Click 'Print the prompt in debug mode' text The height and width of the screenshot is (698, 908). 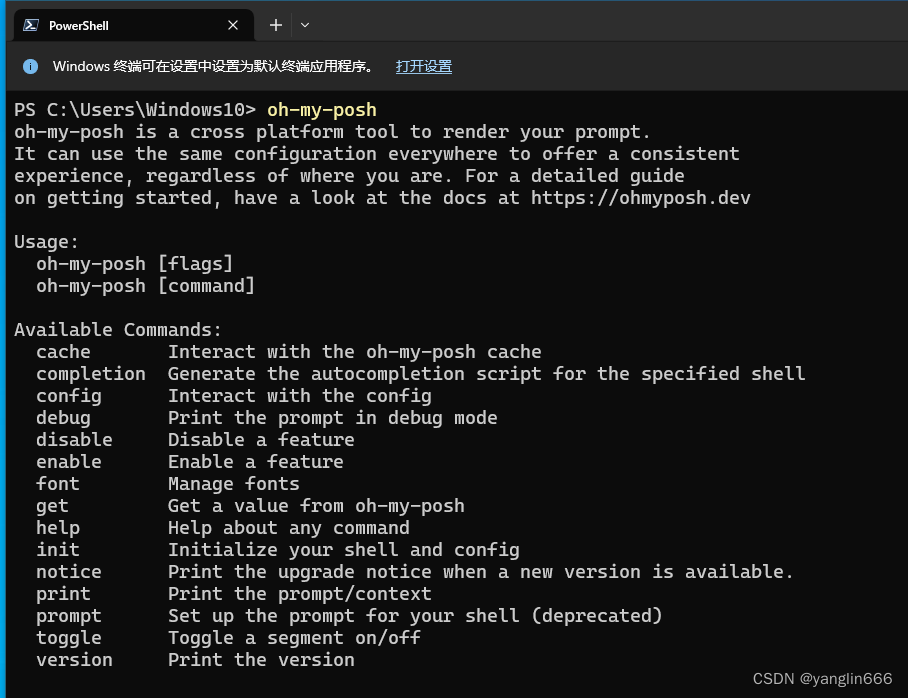(x=333, y=418)
